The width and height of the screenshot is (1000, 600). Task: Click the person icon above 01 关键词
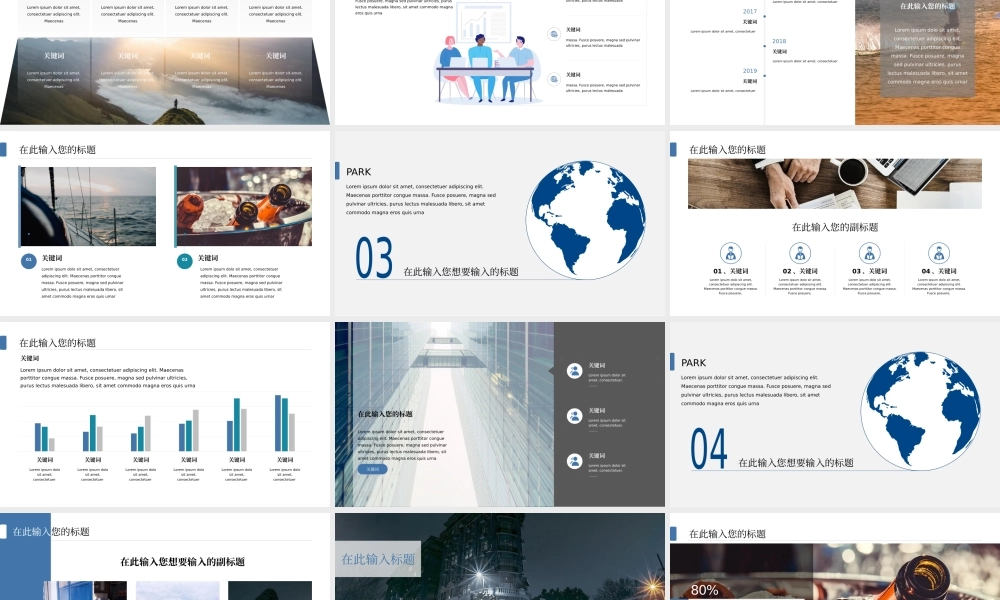731,253
